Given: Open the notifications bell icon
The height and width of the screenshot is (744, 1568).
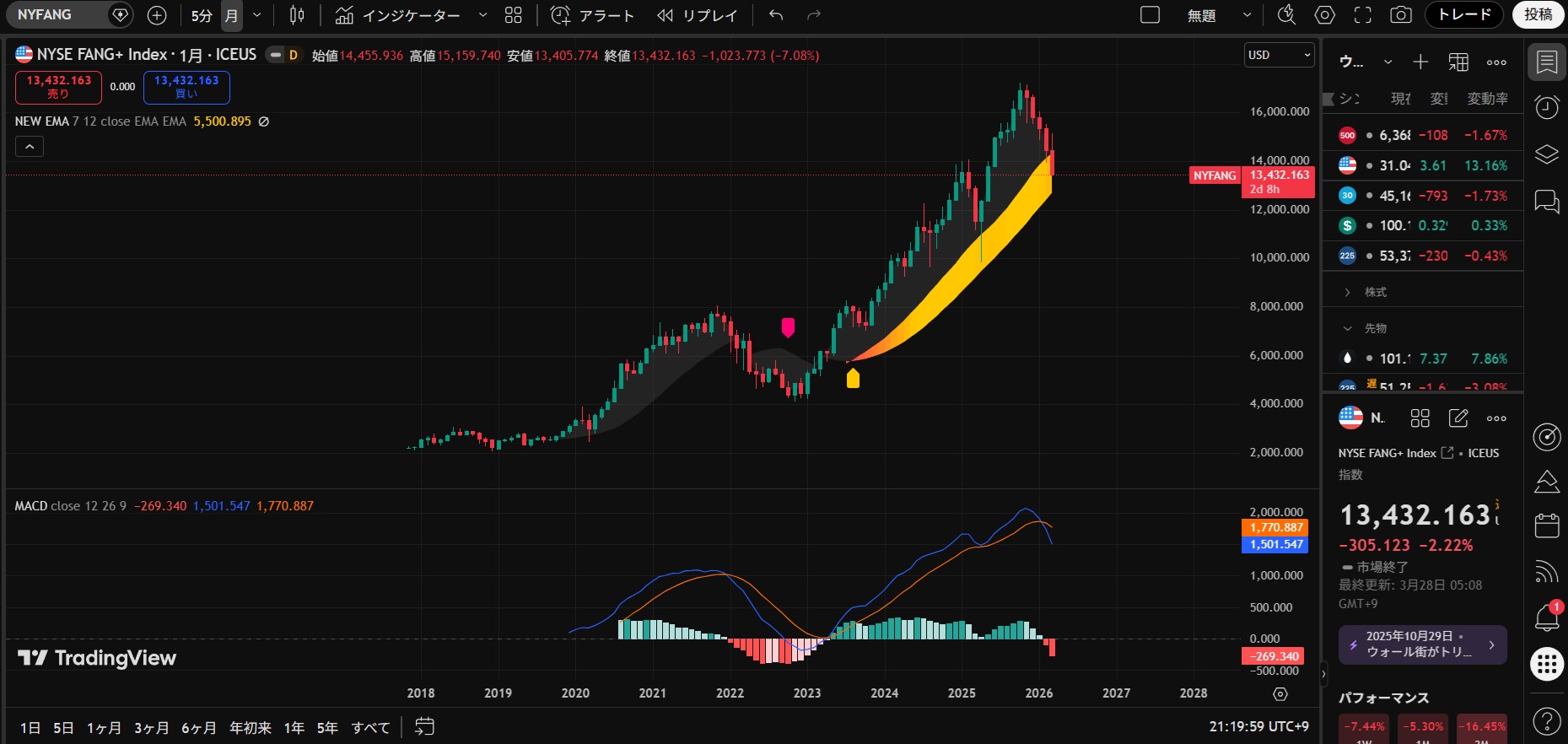Looking at the screenshot, I should click(1546, 618).
